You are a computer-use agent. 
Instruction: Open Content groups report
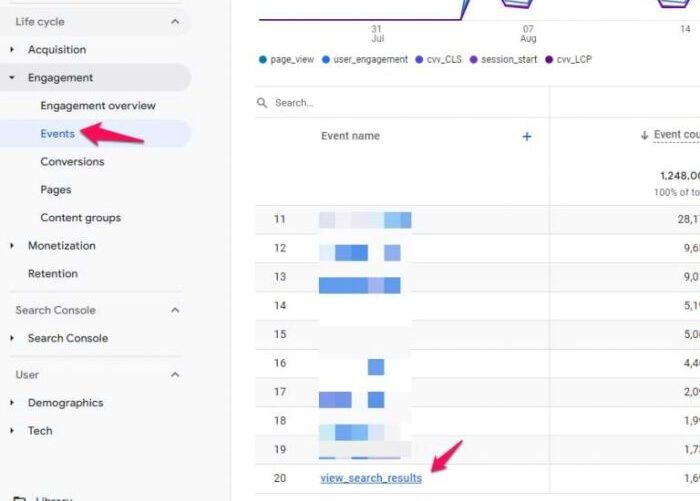(81, 218)
